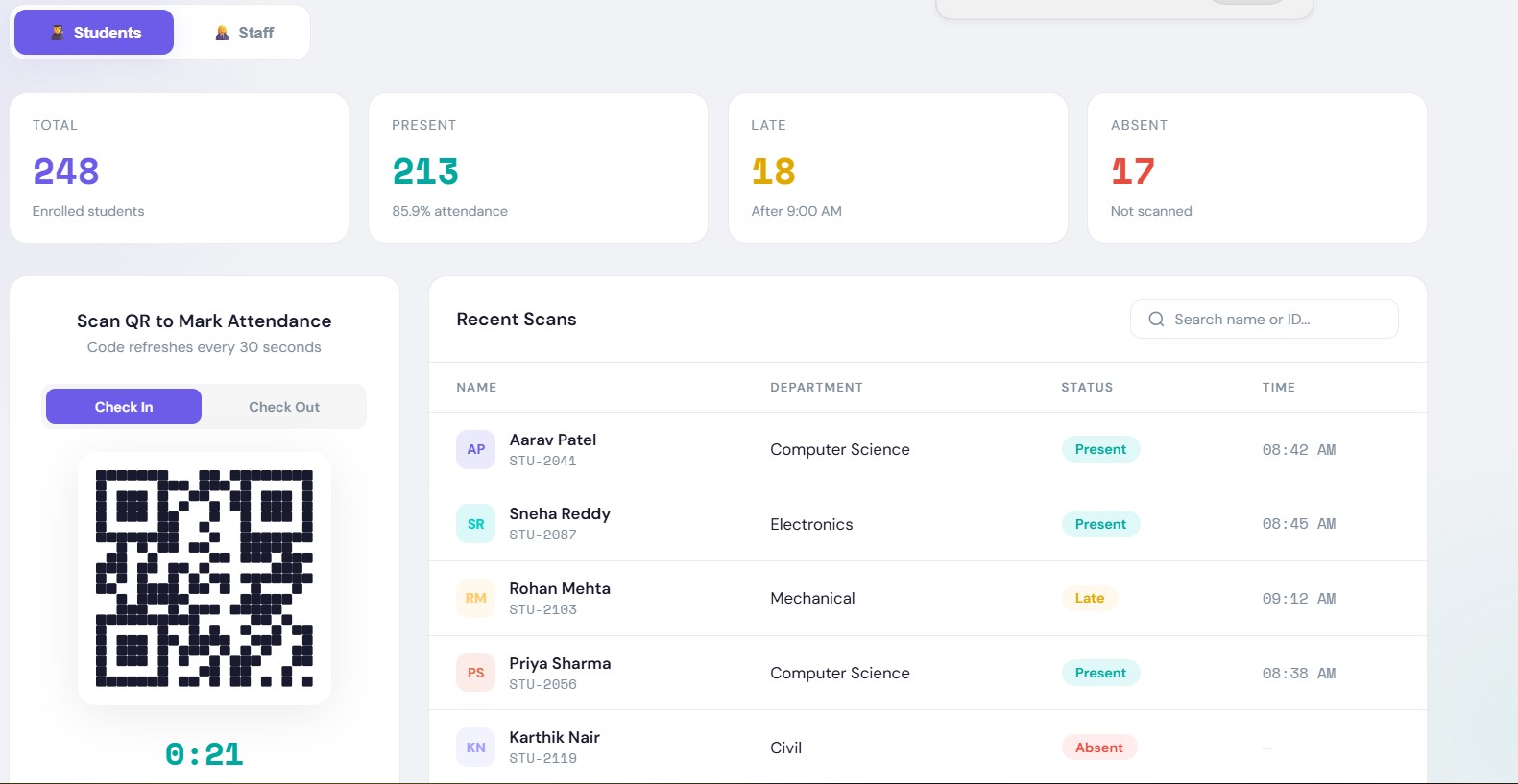1518x784 pixels.
Task: Click the RM avatar for Rohan Mehta
Action: click(x=475, y=598)
